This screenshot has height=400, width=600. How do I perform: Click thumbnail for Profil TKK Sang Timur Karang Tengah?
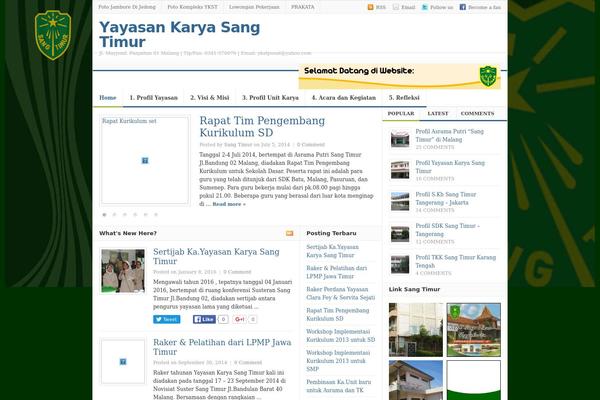coord(400,264)
